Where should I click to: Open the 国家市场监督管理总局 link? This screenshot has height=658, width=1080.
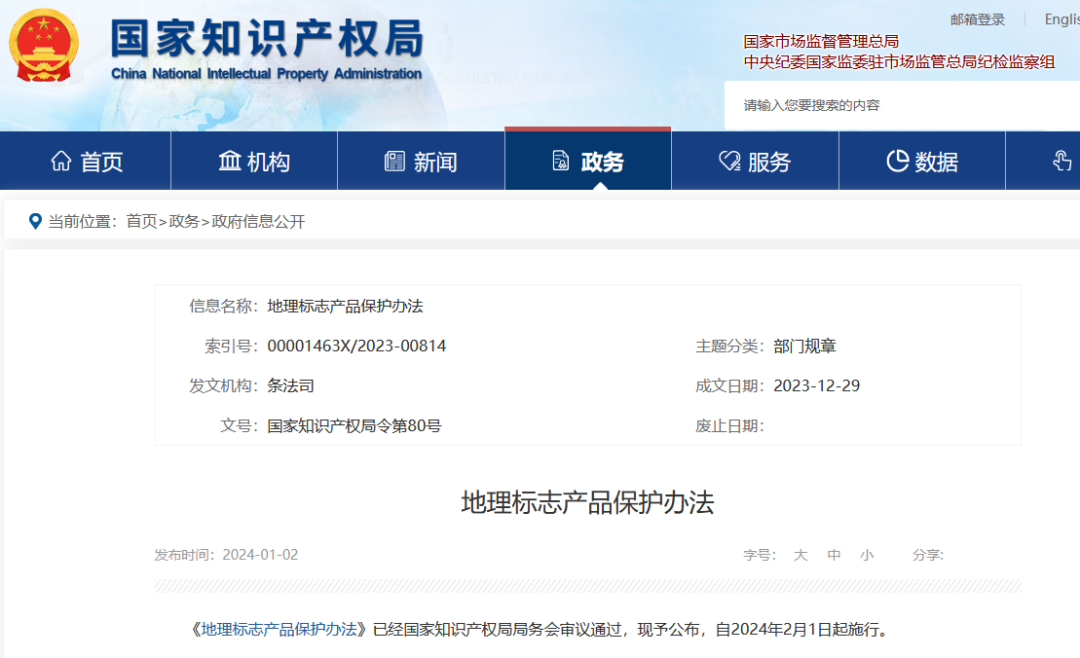click(821, 41)
